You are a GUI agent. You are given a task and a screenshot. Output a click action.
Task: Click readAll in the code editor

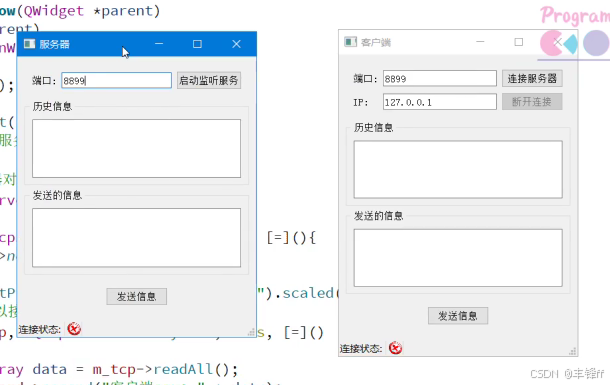183,369
